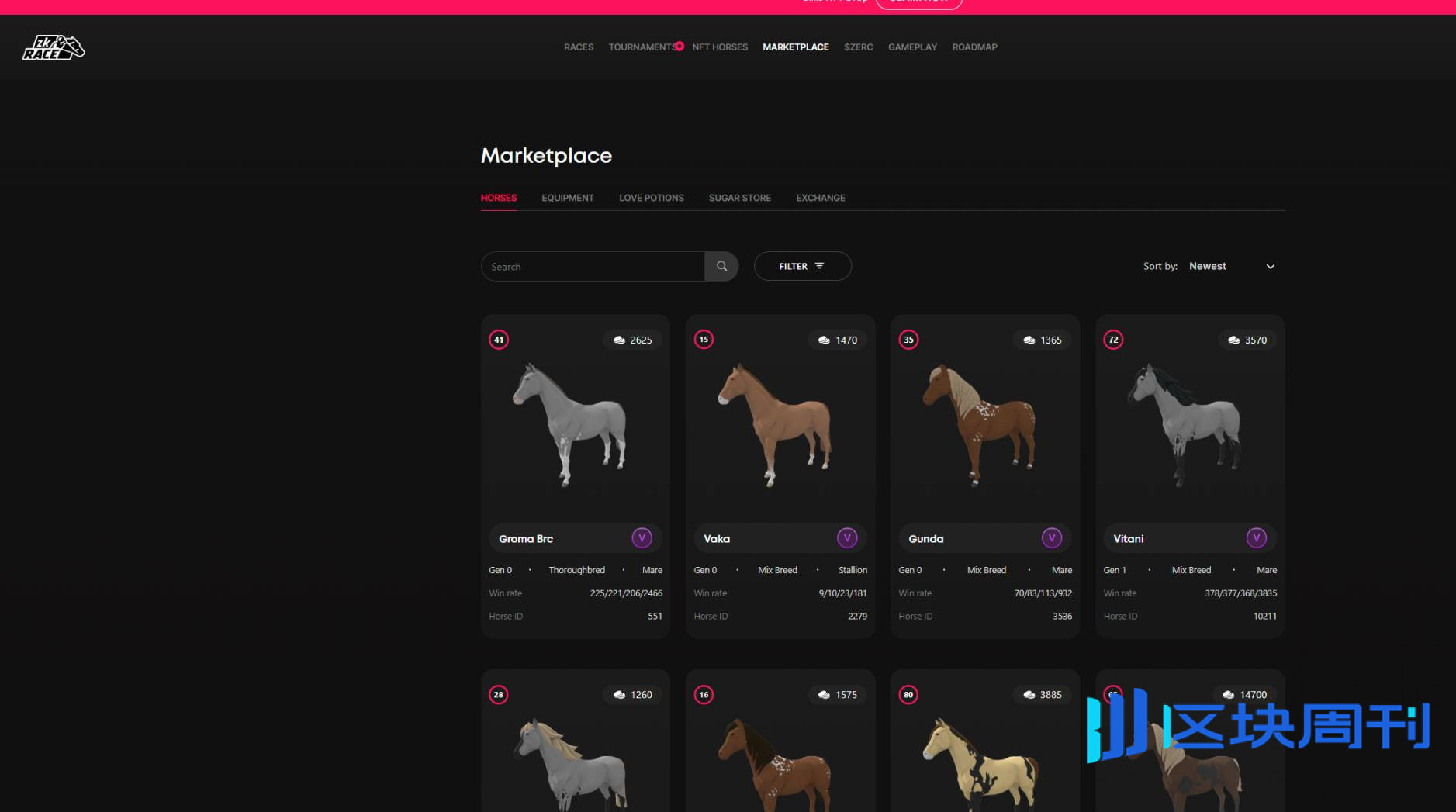Click Horse ID value 551

pos(655,617)
